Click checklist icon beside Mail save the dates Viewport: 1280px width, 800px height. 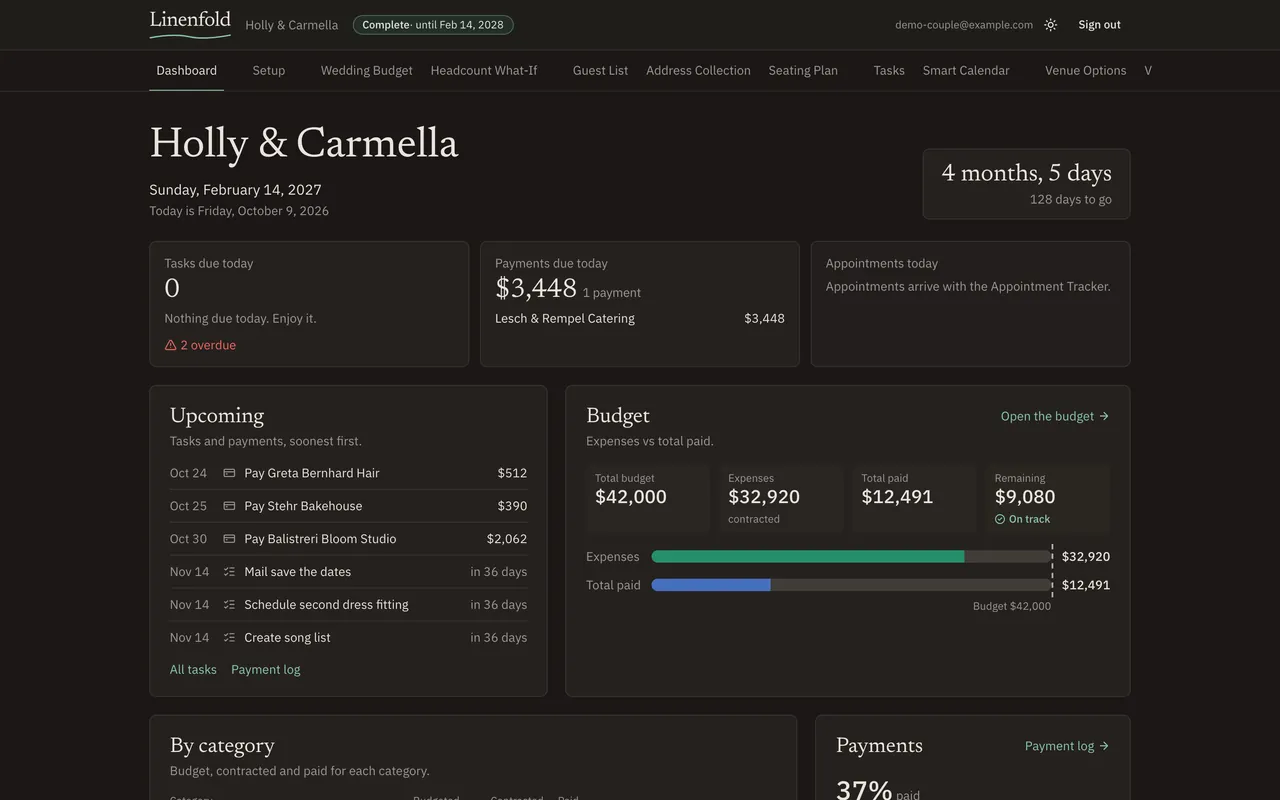pos(229,572)
